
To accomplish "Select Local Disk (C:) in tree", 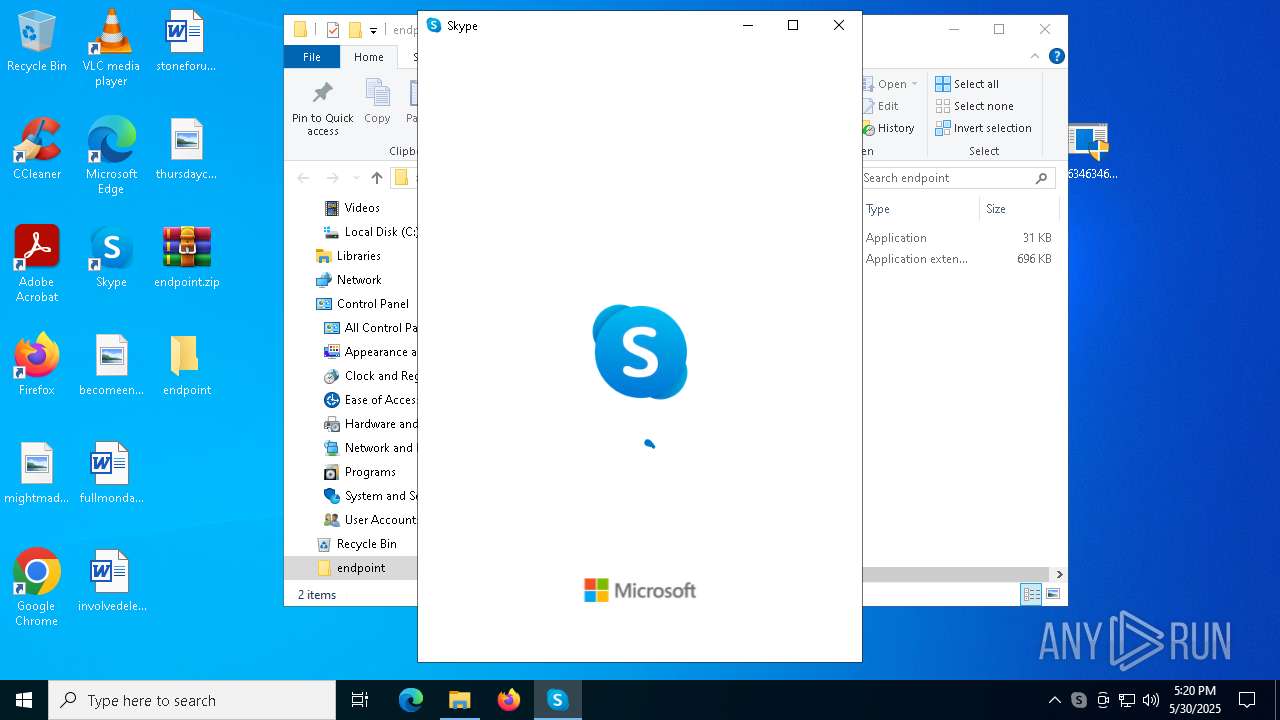I will click(x=369, y=232).
